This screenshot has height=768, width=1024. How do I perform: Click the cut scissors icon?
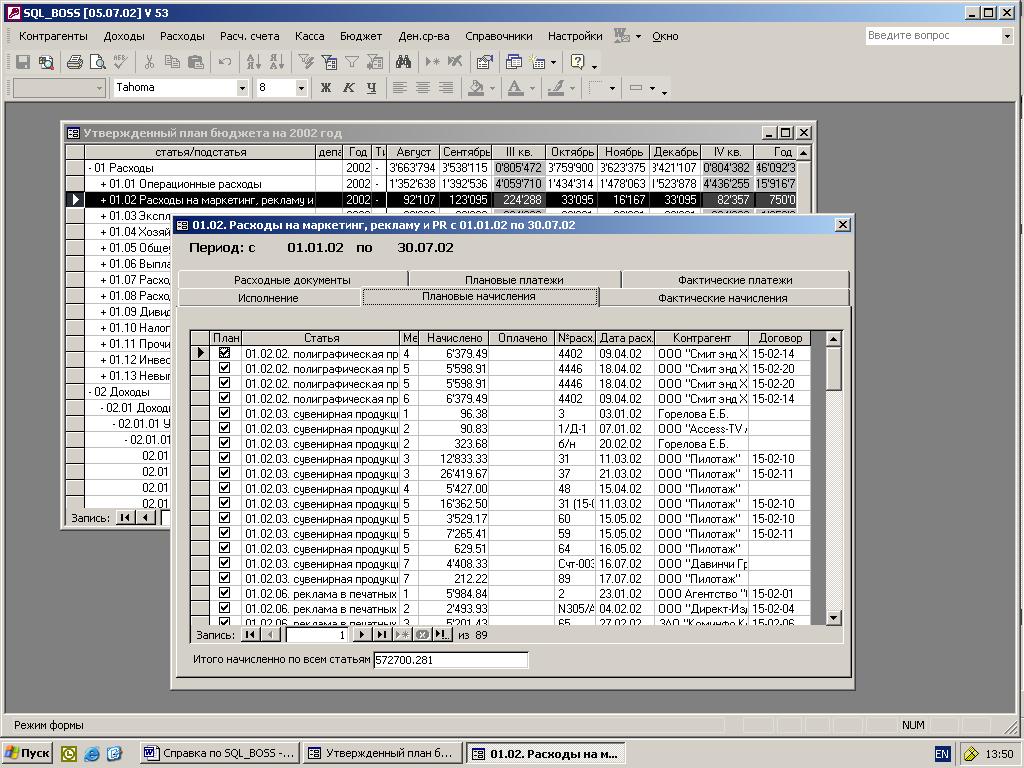(x=149, y=62)
